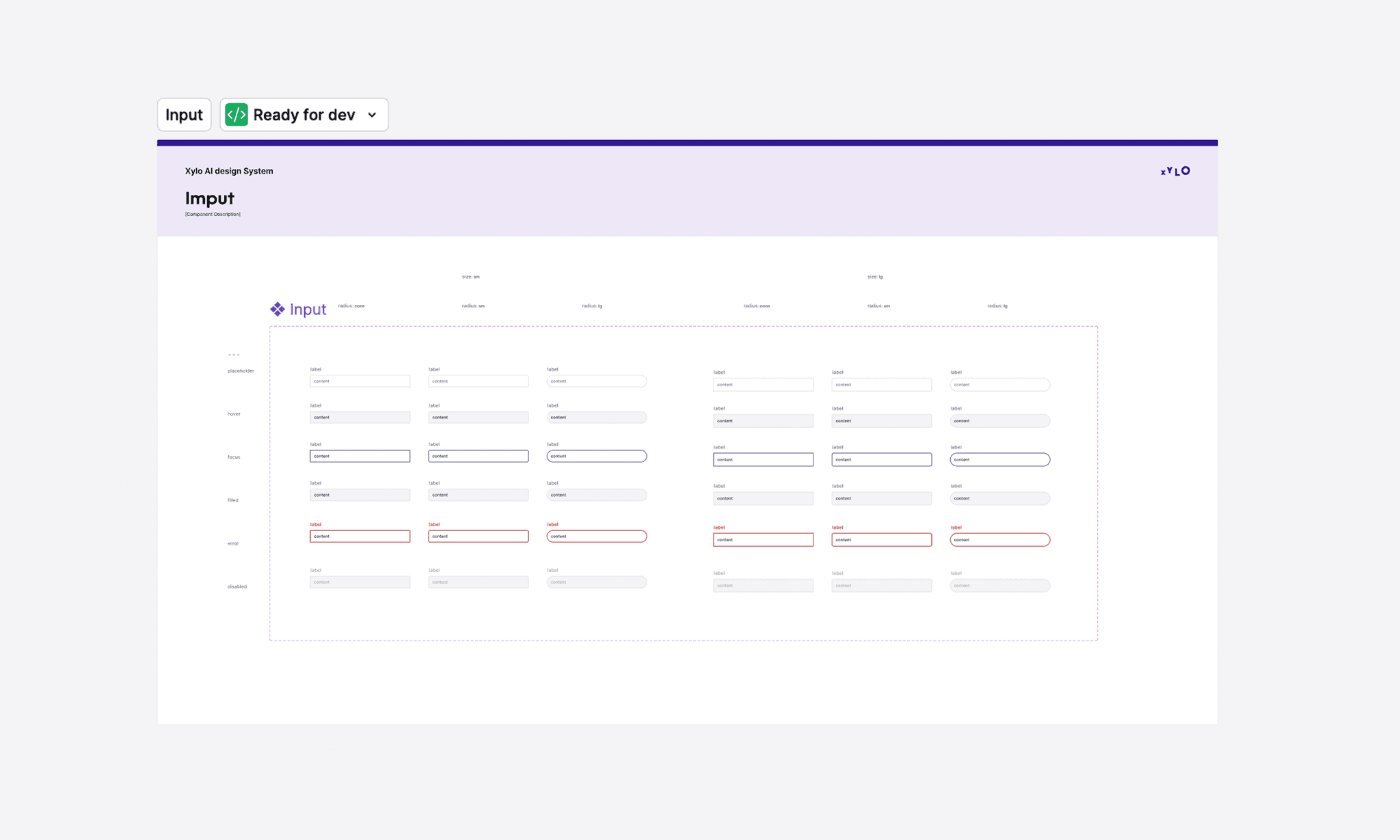This screenshot has height=840, width=1400.
Task: Click the Xylo logo in header
Action: point(1175,171)
